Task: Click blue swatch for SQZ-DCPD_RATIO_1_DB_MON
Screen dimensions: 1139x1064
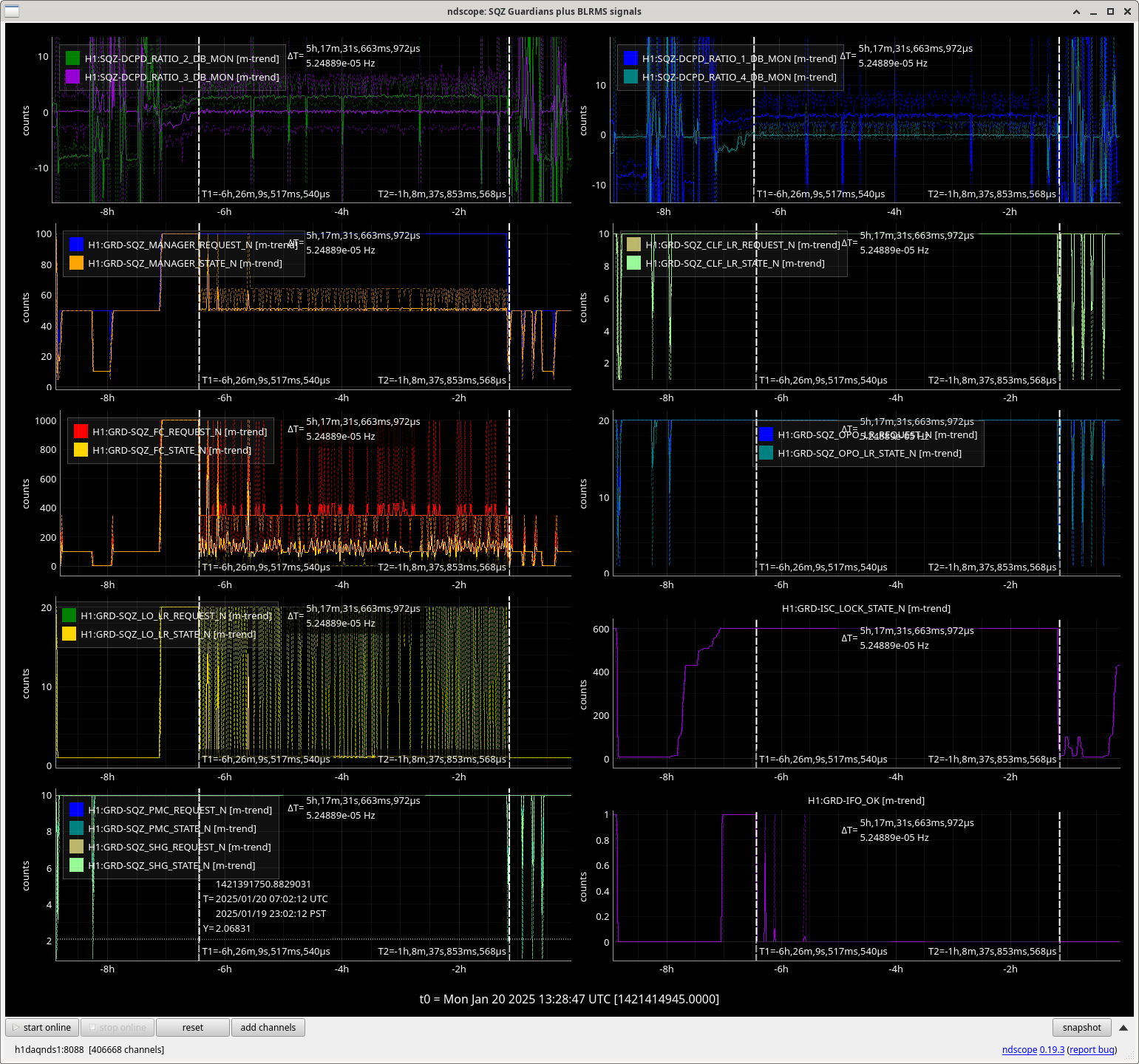Action: point(630,58)
